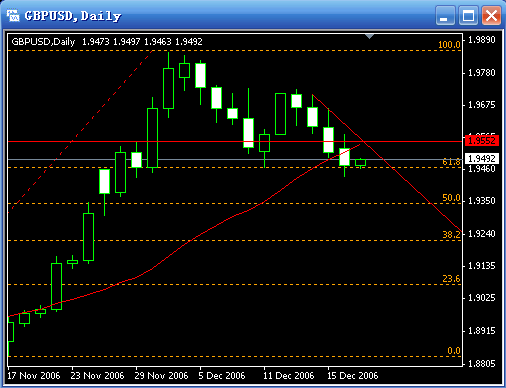This screenshot has width=506, height=388.
Task: Click the 1.9025 price scale value
Action: coord(482,298)
